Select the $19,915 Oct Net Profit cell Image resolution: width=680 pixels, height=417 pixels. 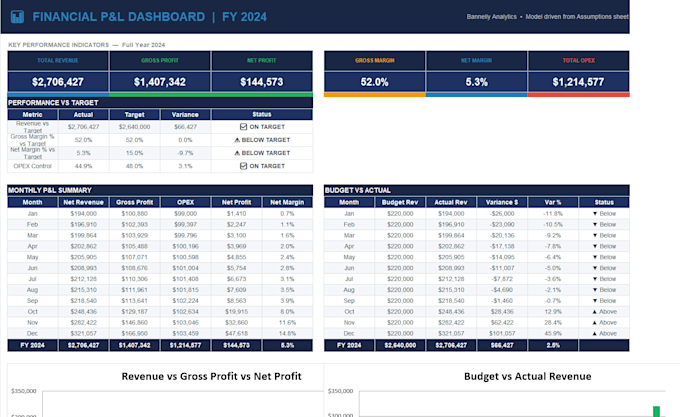pyautogui.click(x=236, y=312)
